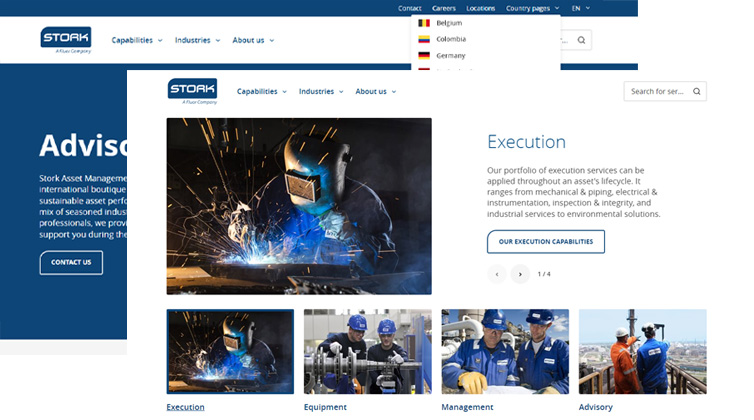Click the Our Execution Capabilities button
Image resolution: width=754 pixels, height=420 pixels.
(545, 242)
